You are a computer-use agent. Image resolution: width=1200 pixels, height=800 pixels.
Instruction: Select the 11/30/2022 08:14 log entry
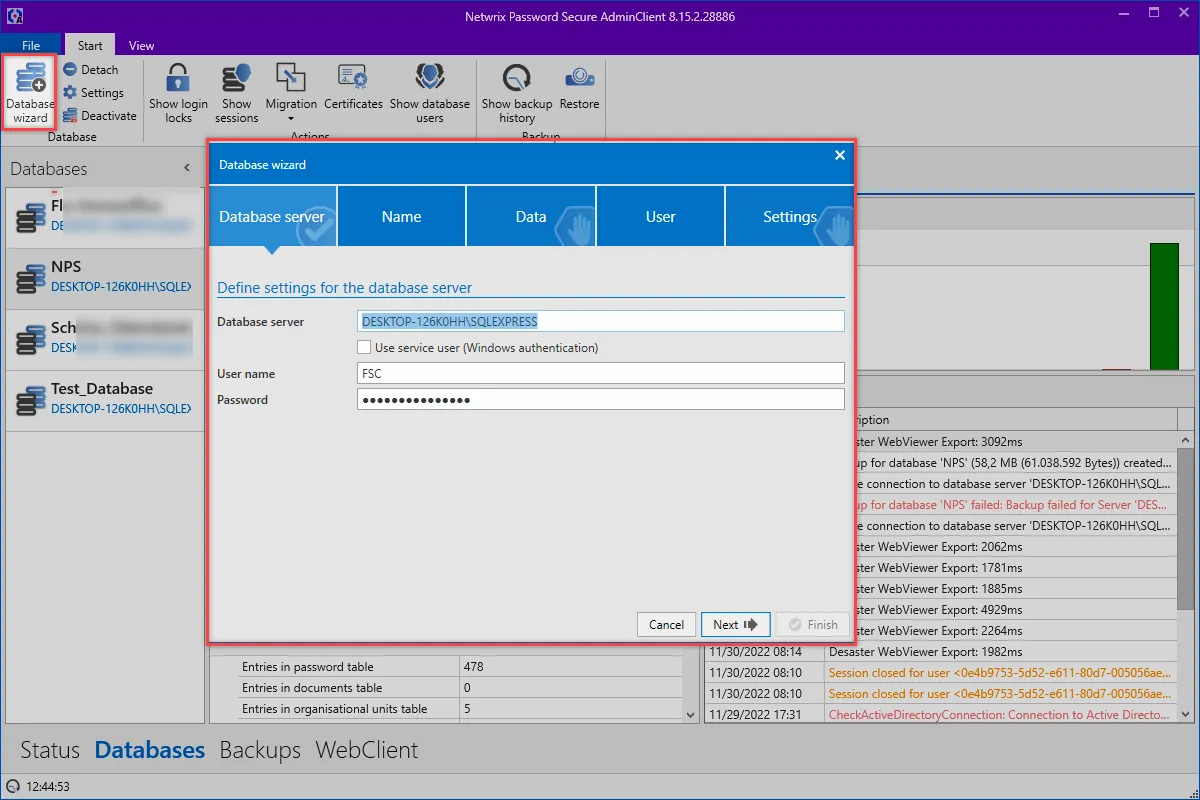(x=941, y=652)
